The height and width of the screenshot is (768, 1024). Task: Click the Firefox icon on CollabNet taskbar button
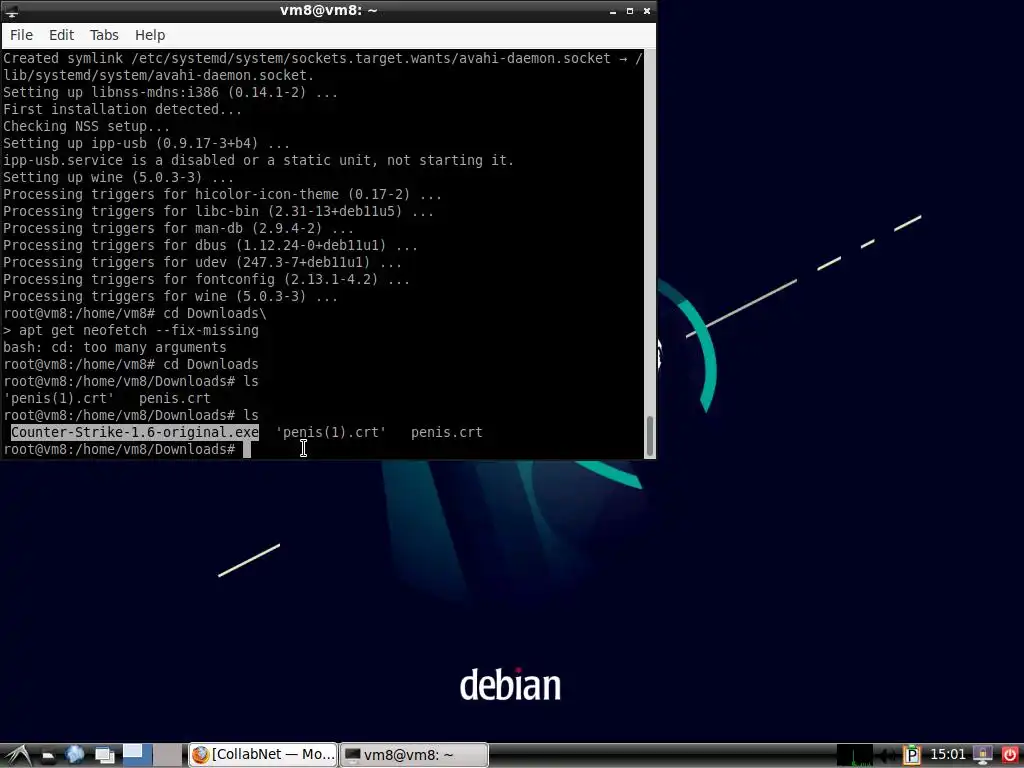pyautogui.click(x=200, y=755)
